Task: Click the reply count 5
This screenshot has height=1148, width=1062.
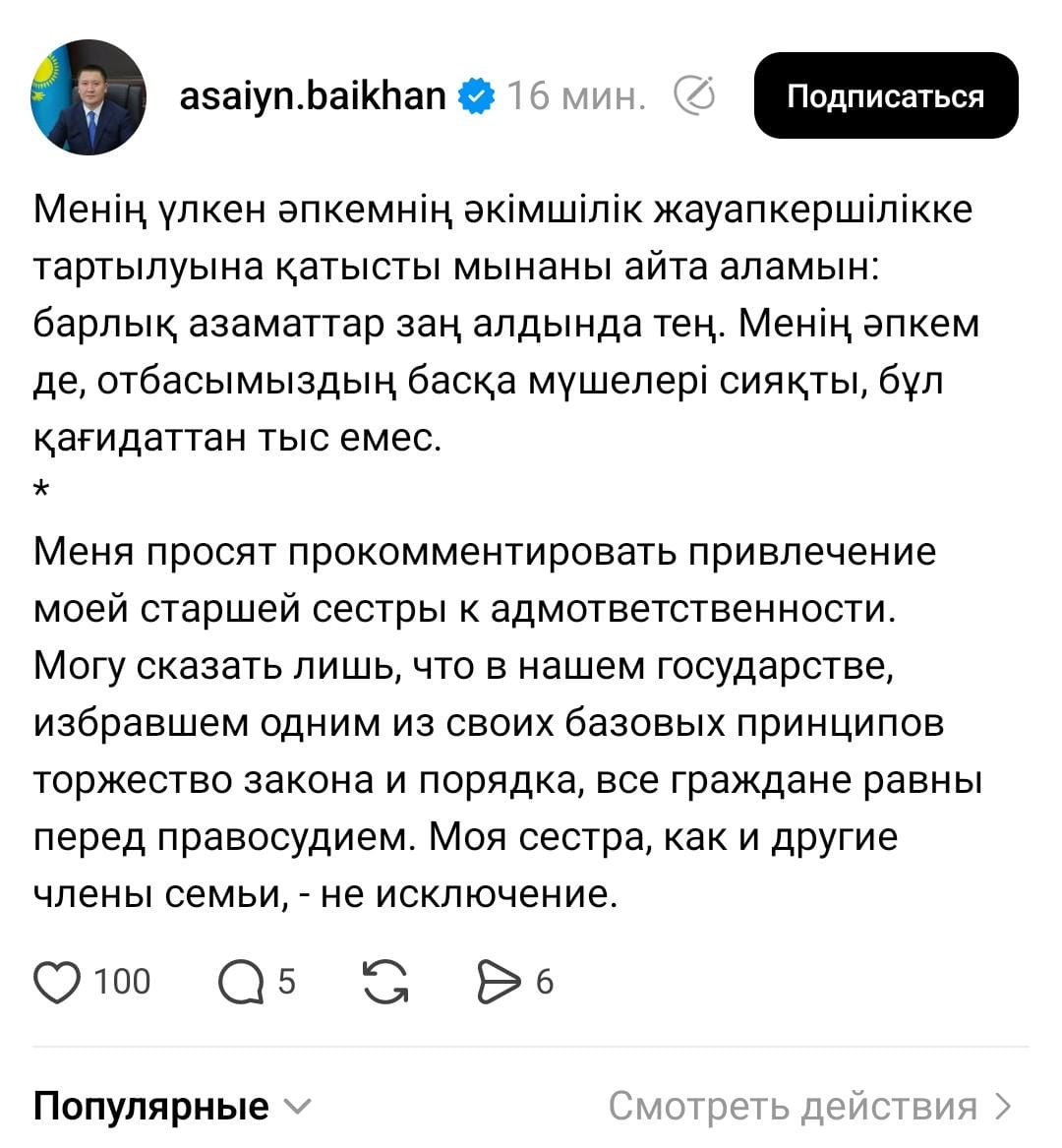Action: [286, 982]
